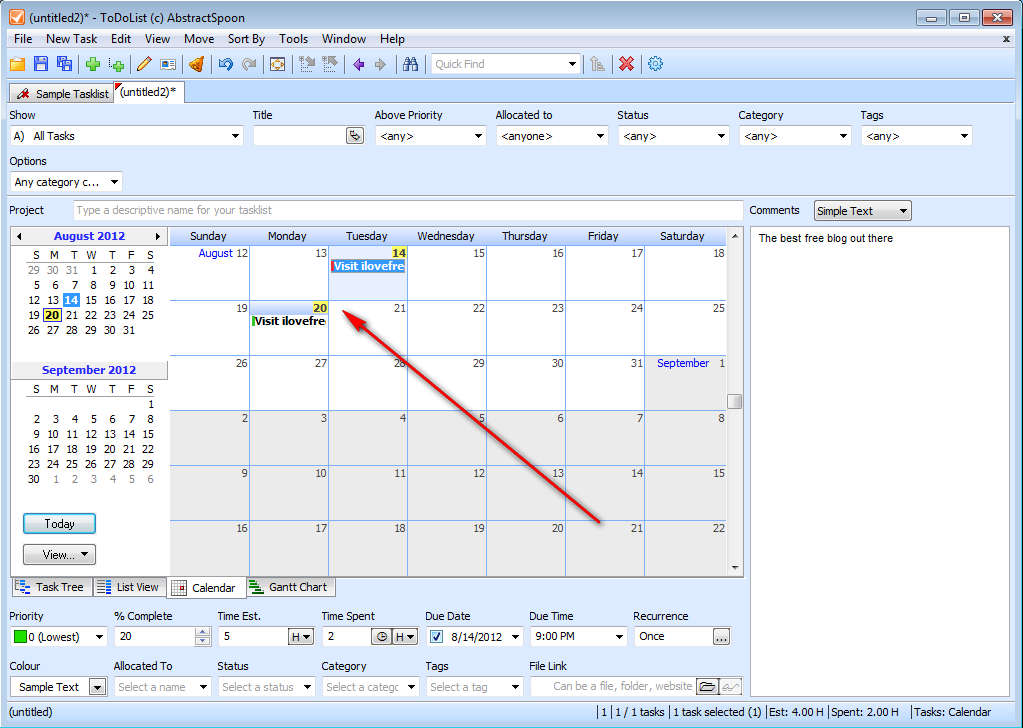Click the Save All tasklists icon
This screenshot has height=728, width=1023.
point(64,64)
